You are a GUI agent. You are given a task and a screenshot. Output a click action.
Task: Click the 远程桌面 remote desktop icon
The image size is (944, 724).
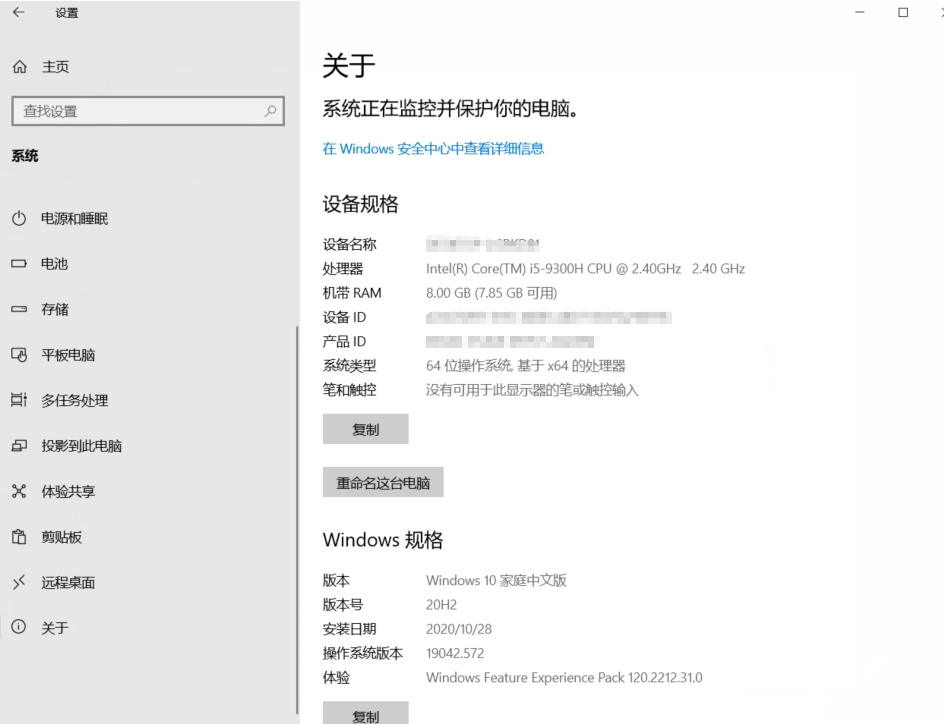[x=19, y=582]
